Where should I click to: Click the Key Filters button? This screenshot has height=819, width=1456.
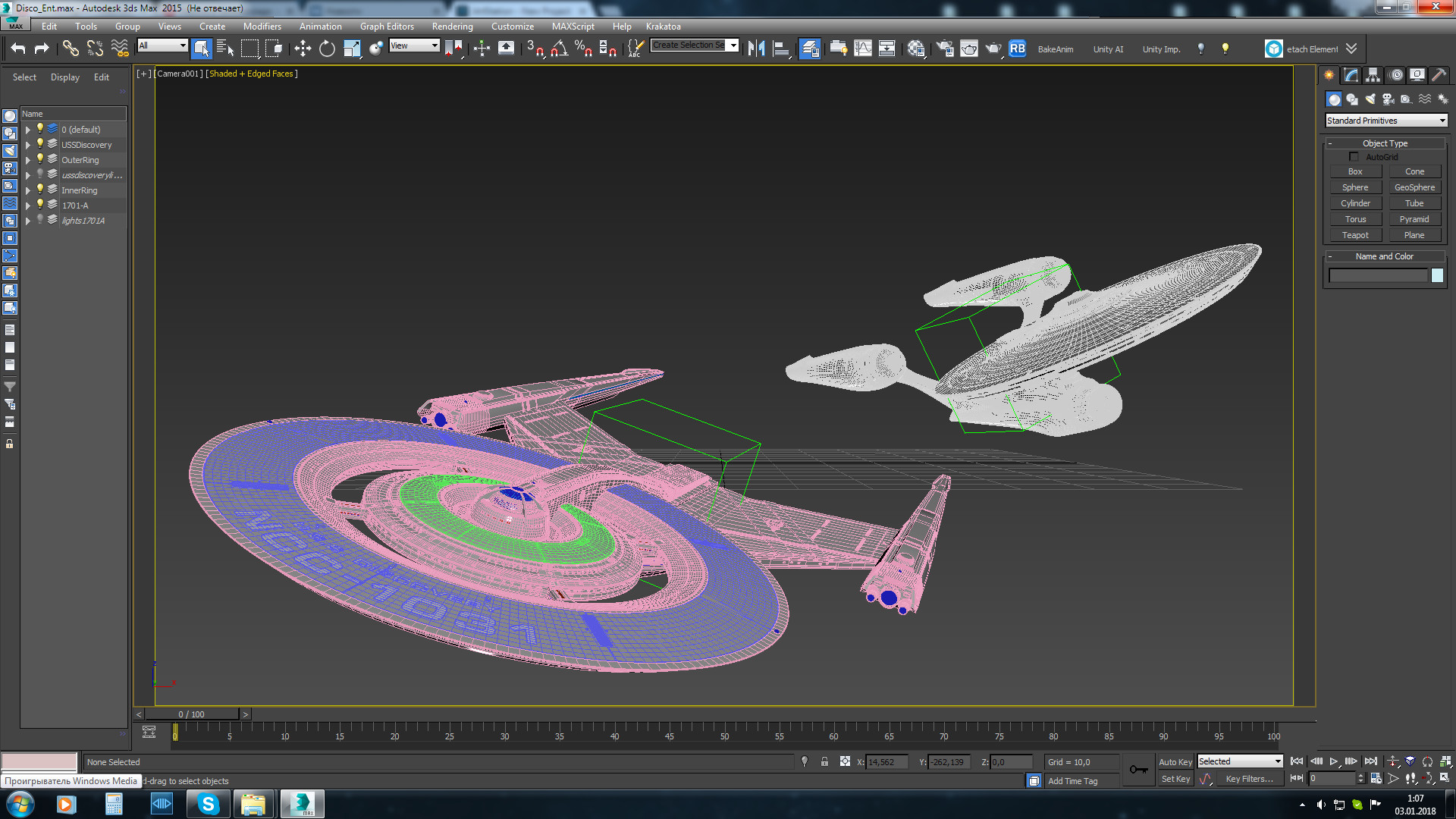point(1249,779)
